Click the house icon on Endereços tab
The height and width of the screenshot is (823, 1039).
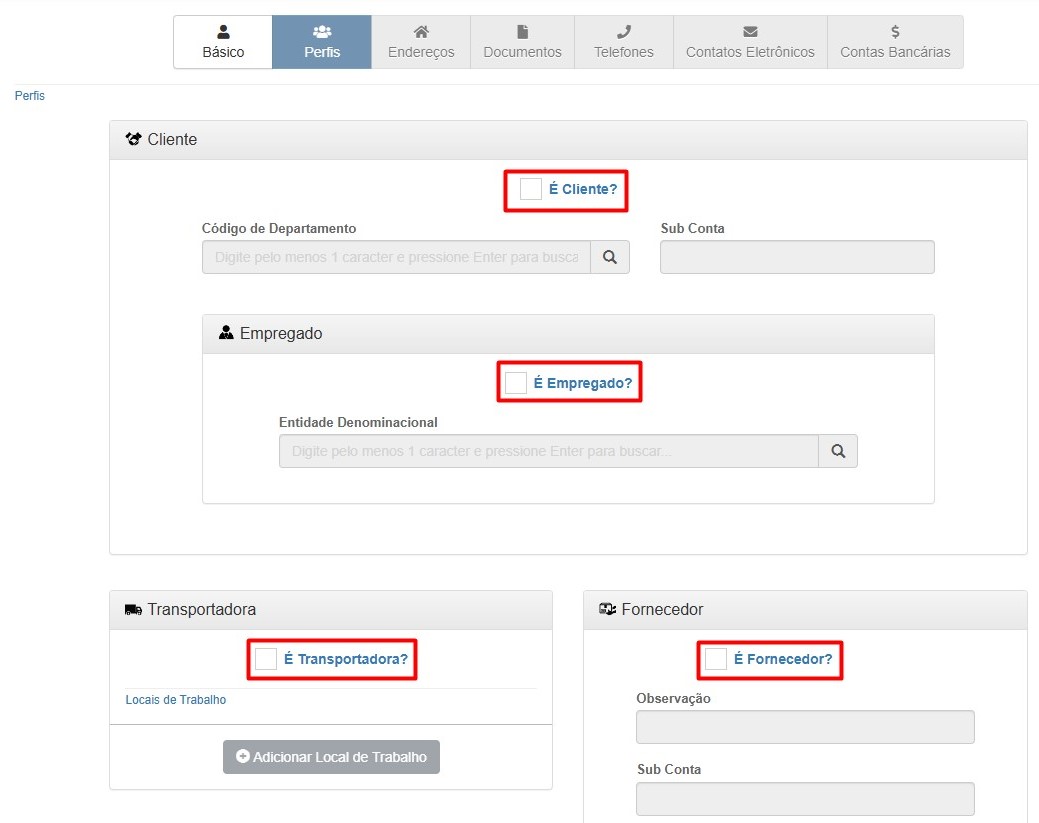421,32
